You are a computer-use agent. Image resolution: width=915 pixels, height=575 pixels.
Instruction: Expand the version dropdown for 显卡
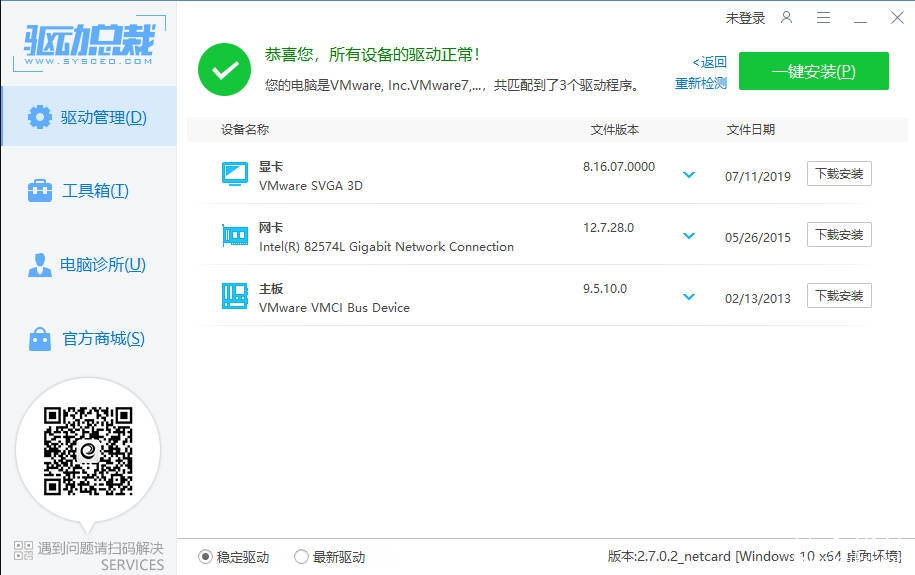point(689,175)
